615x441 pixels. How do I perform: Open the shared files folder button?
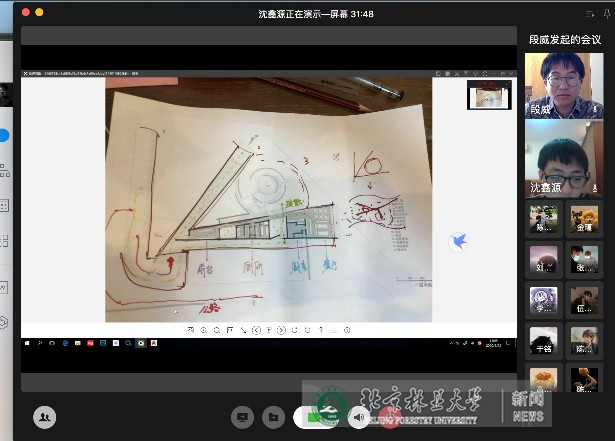[x=271, y=416]
